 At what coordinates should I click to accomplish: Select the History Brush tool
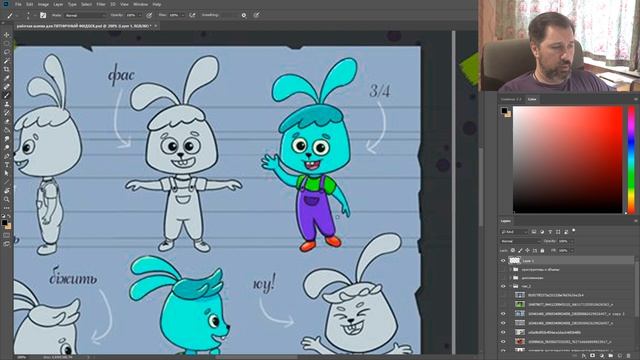7,113
